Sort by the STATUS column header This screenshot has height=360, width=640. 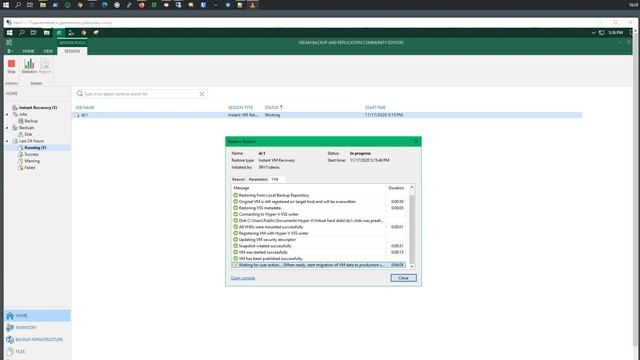(x=273, y=107)
